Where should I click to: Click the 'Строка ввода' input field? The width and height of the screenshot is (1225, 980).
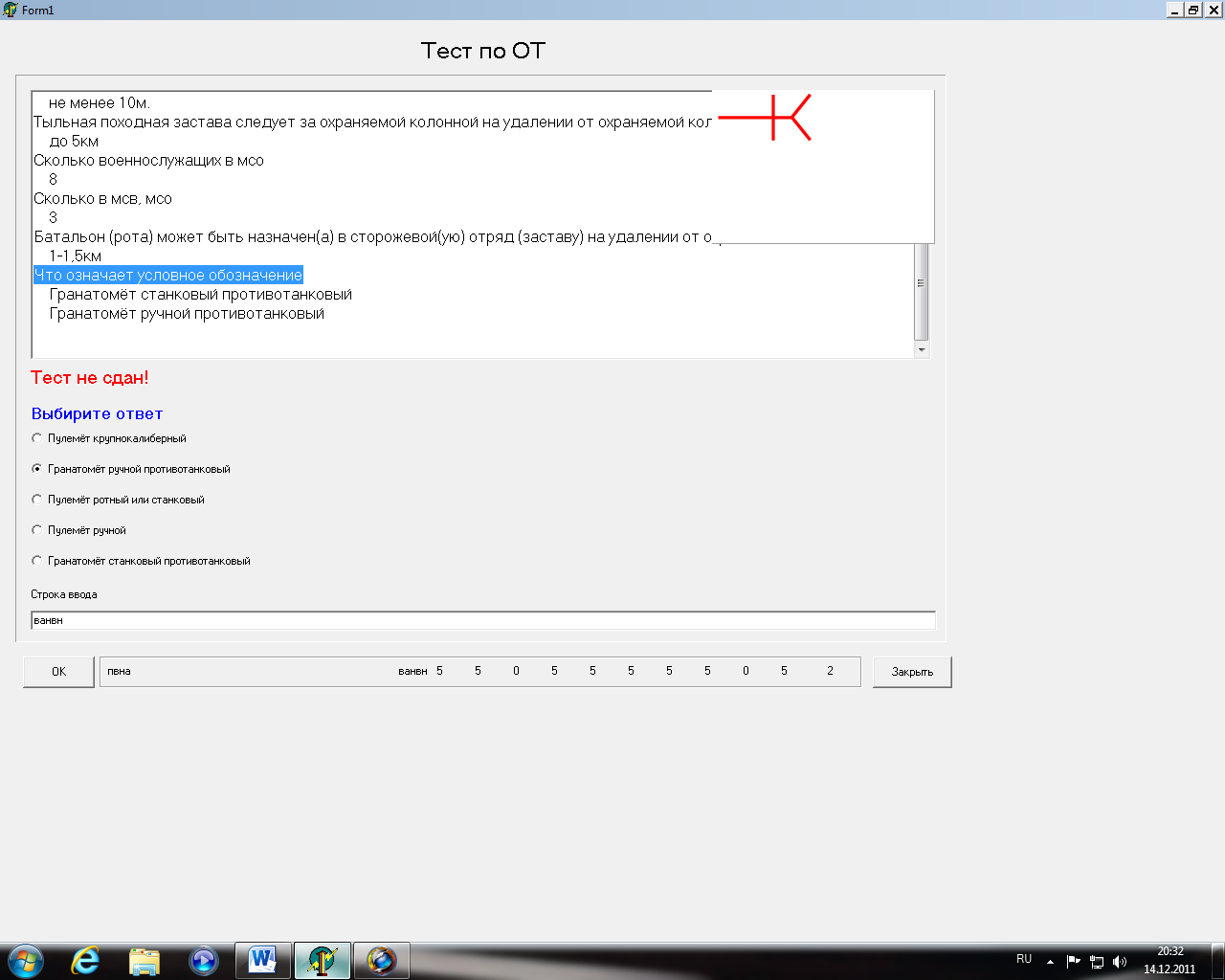pyautogui.click(x=483, y=620)
